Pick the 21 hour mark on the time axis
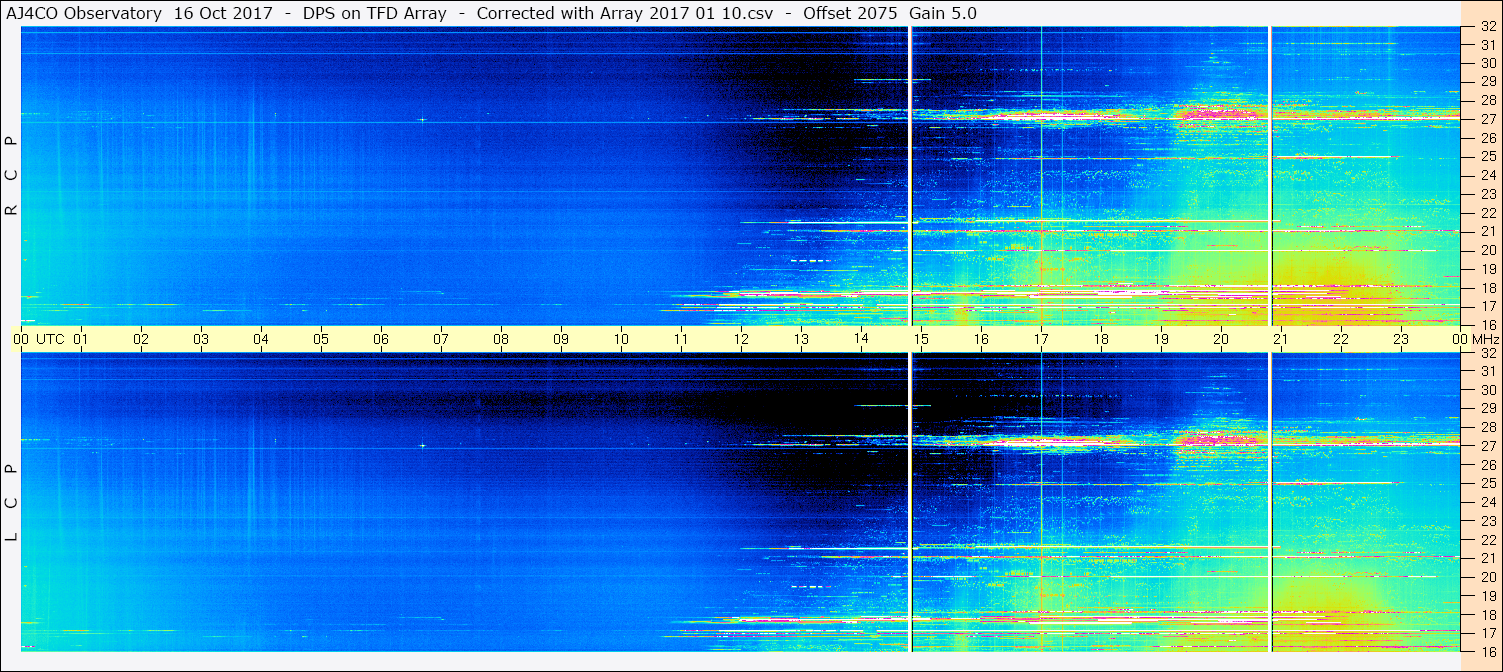The image size is (1503, 672). click(x=1281, y=339)
